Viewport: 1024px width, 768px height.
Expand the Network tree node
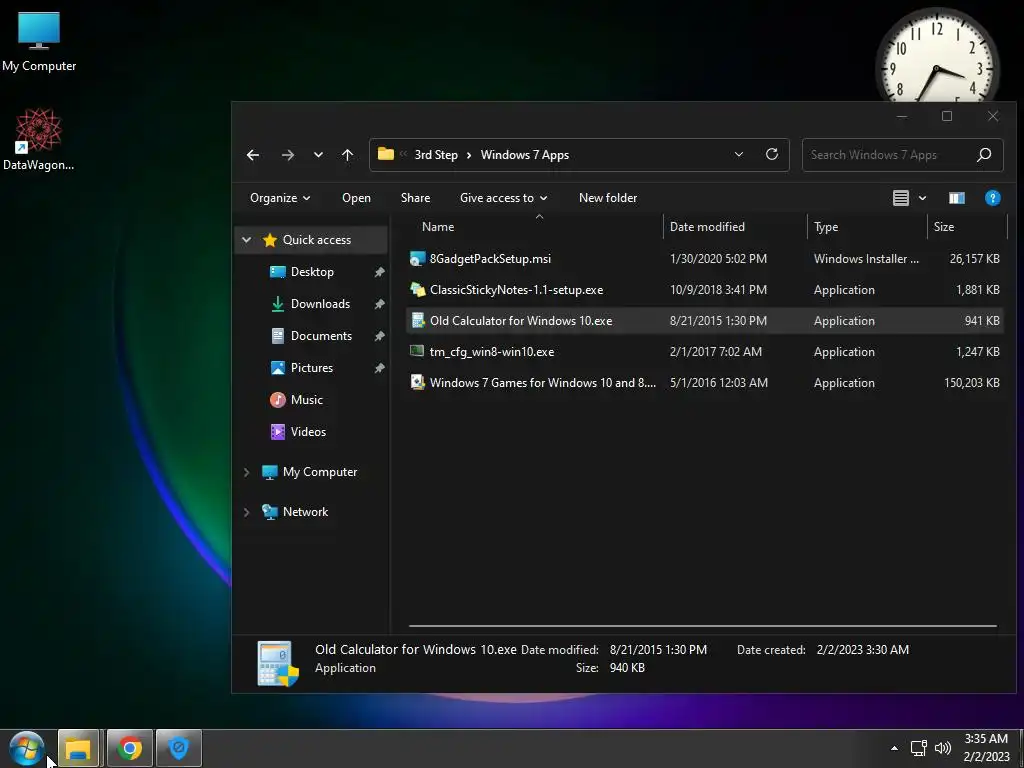pos(246,512)
